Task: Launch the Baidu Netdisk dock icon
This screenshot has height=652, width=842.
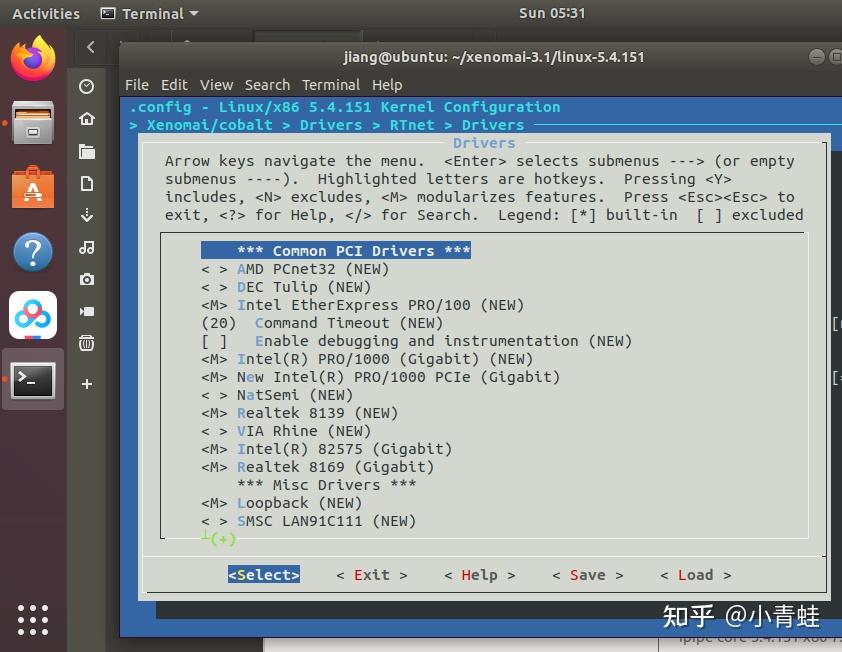Action: (33, 315)
